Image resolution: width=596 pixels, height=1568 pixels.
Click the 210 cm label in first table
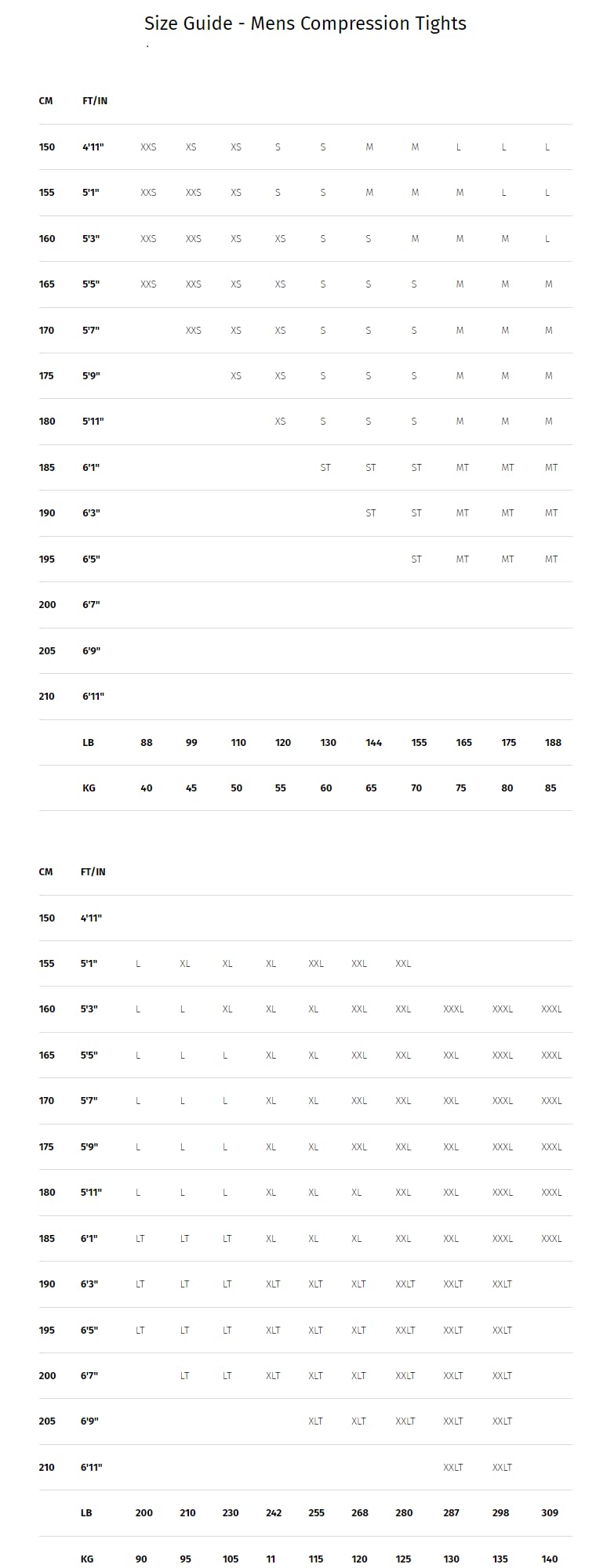point(47,696)
